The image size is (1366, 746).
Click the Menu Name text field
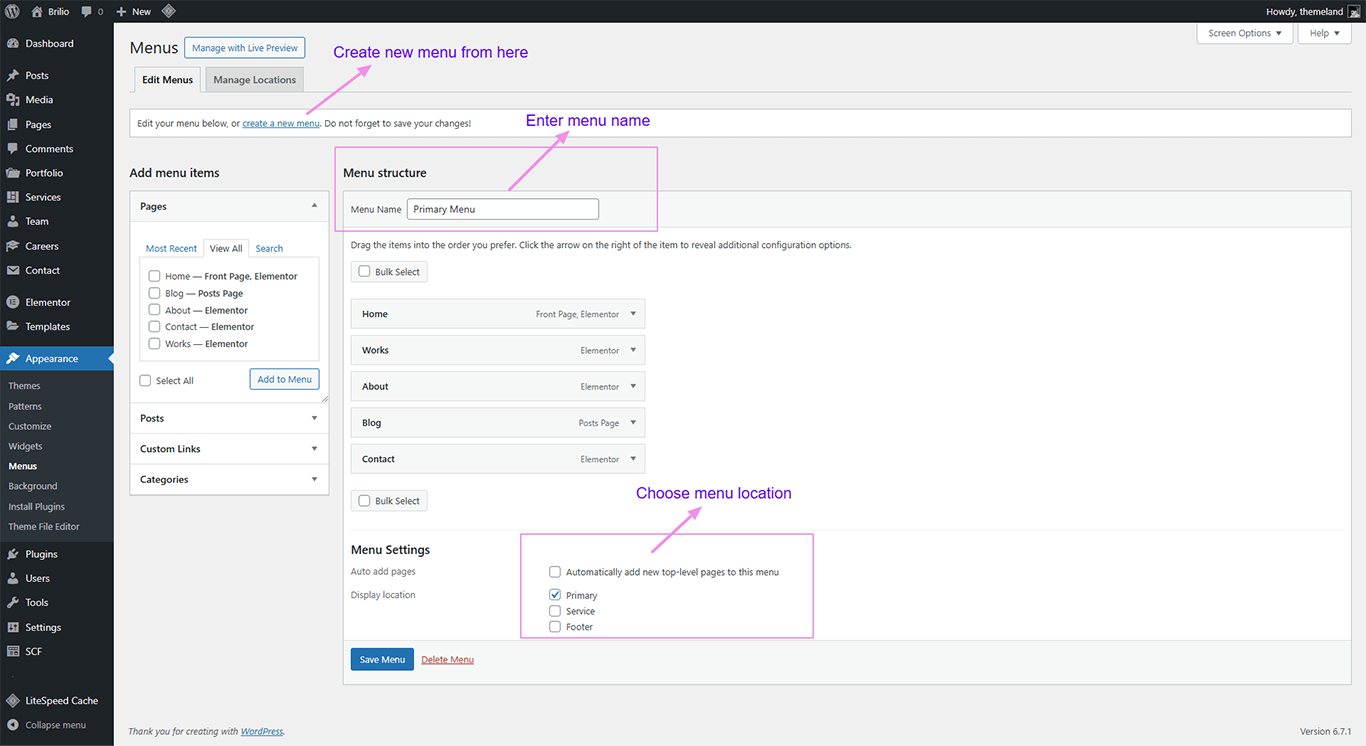(502, 209)
